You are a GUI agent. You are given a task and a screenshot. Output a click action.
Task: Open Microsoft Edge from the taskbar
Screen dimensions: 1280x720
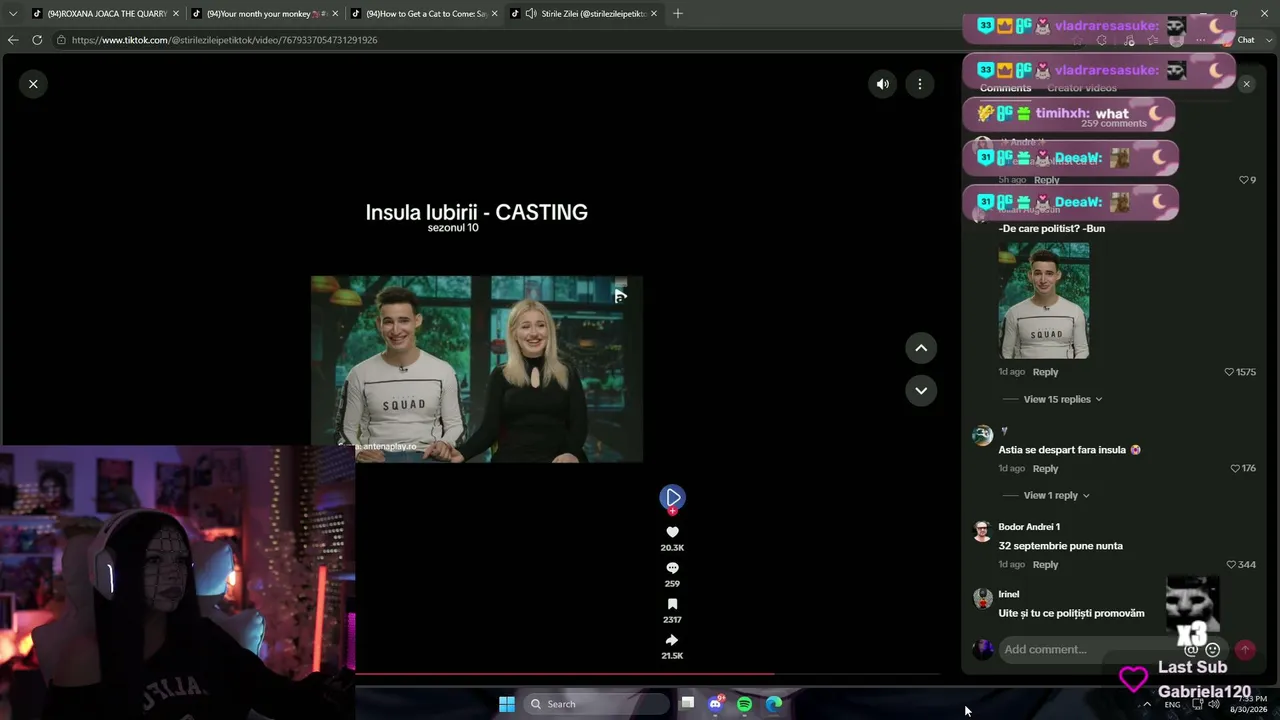(x=774, y=704)
